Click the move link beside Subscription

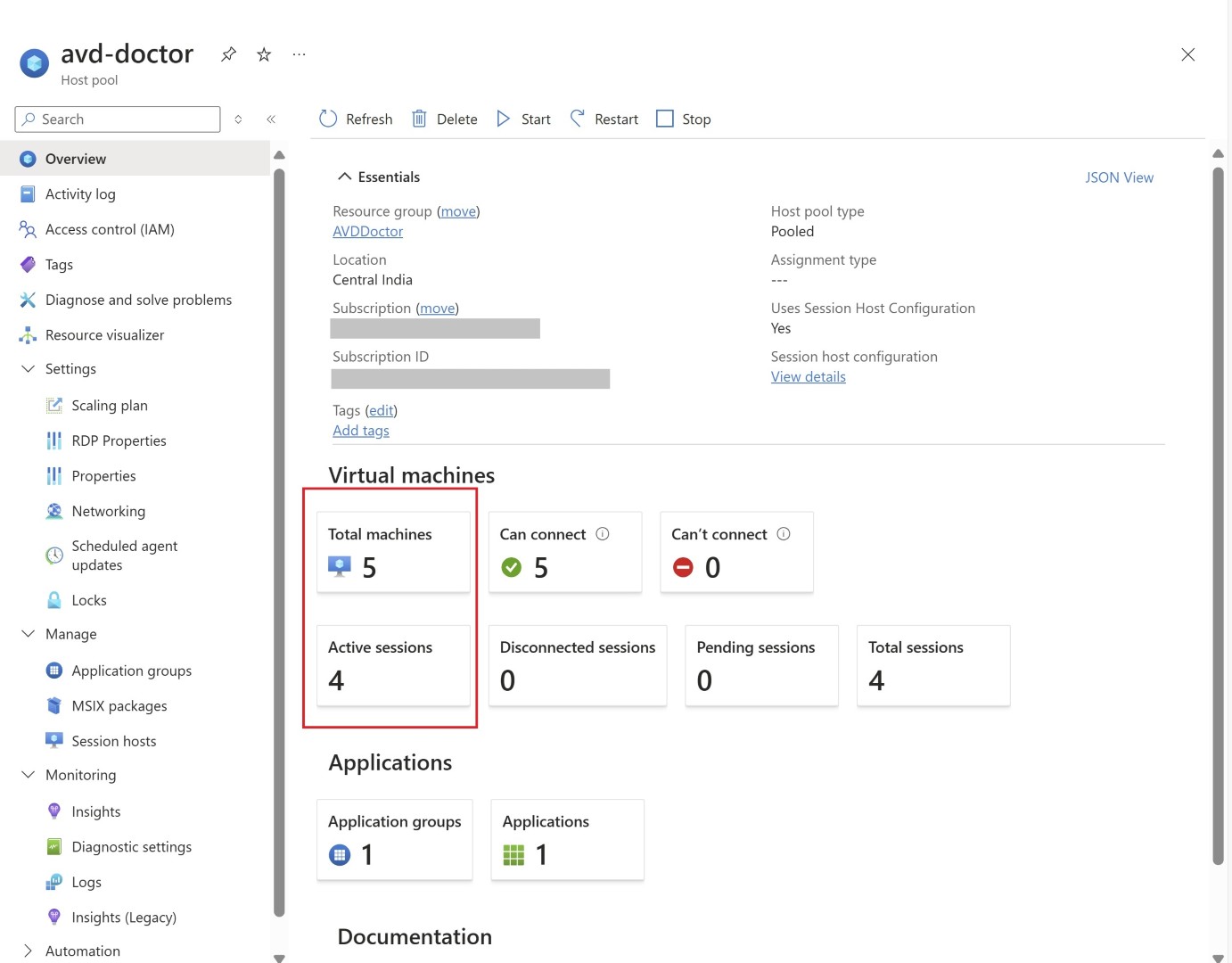pos(438,308)
